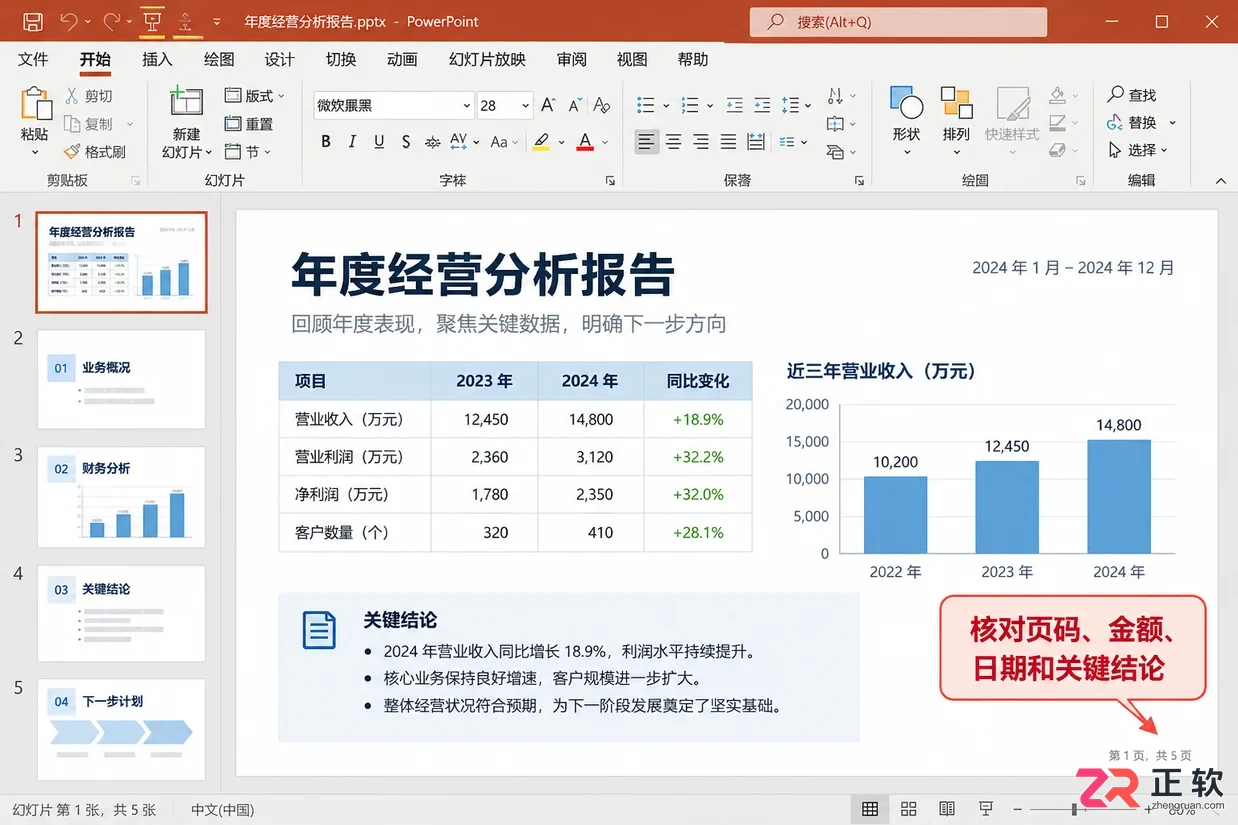Image resolution: width=1238 pixels, height=825 pixels.
Task: Open 查找 find with magnifier
Action: tap(1131, 95)
